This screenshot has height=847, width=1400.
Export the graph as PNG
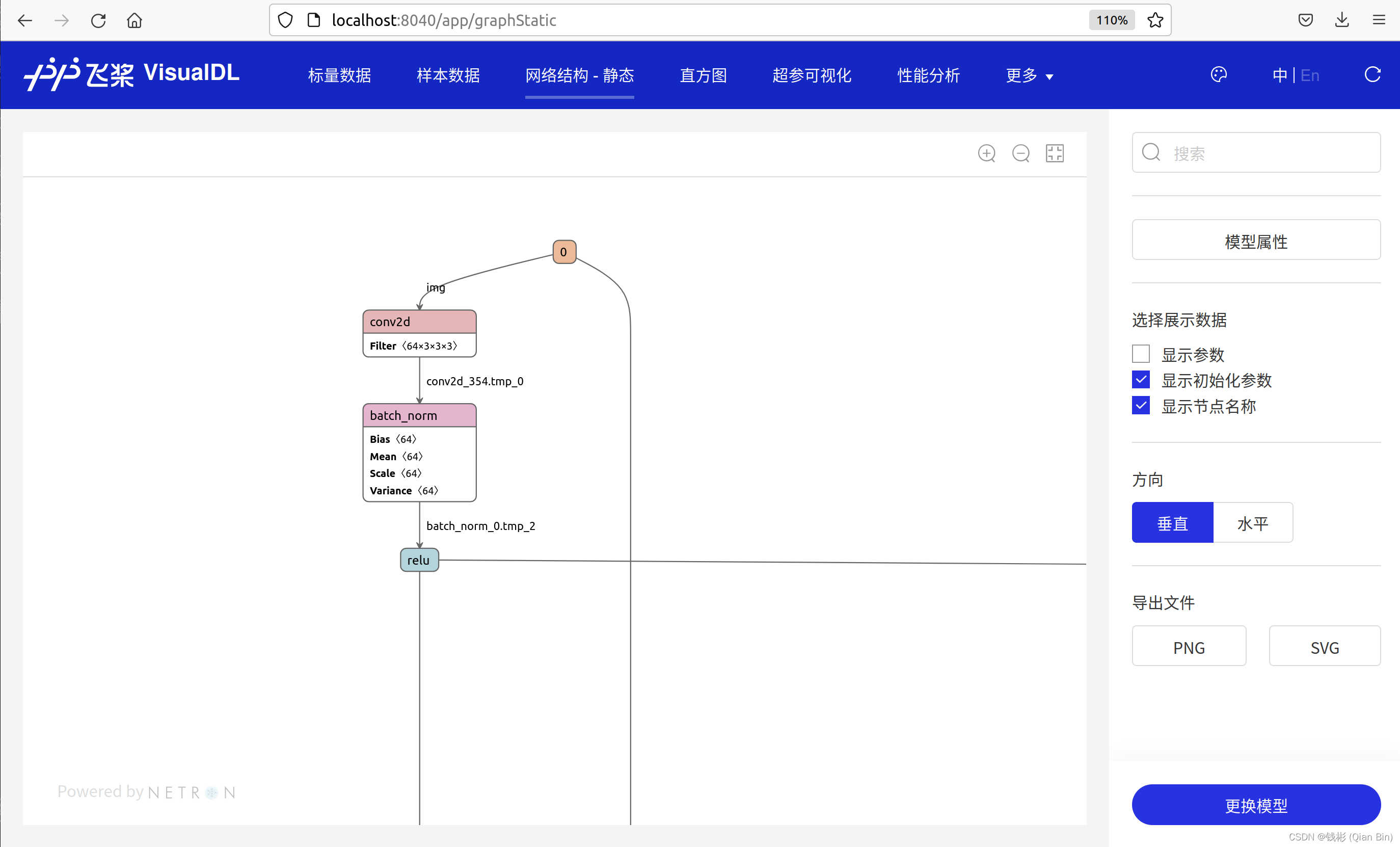(1189, 647)
